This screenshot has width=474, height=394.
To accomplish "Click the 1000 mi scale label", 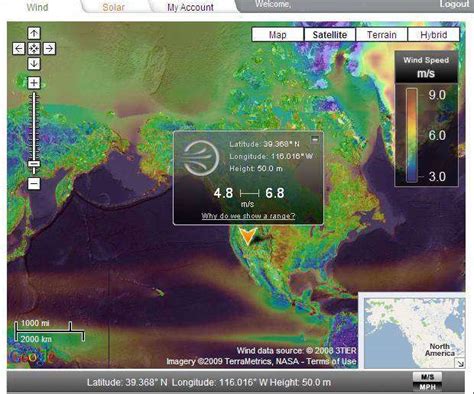I will click(35, 323).
